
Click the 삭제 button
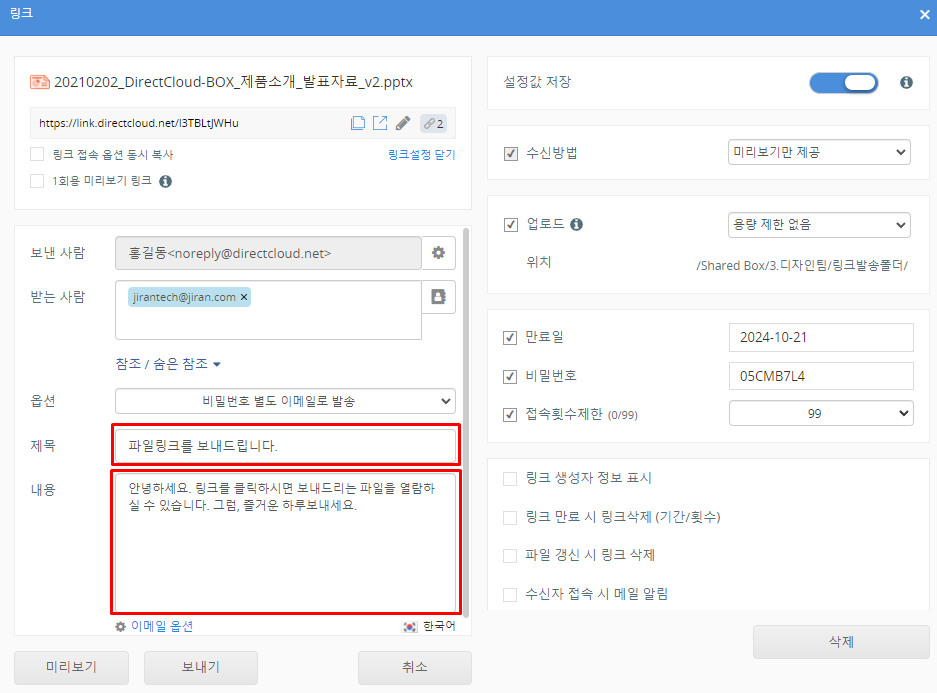click(x=841, y=642)
